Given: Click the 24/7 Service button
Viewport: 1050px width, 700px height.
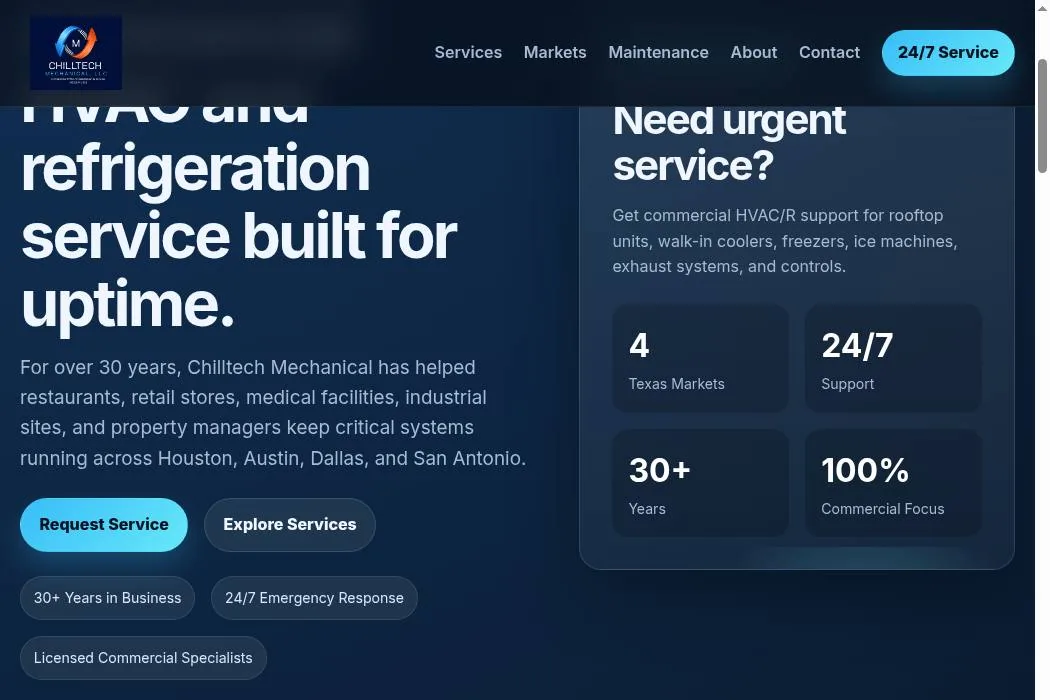Looking at the screenshot, I should (x=948, y=52).
